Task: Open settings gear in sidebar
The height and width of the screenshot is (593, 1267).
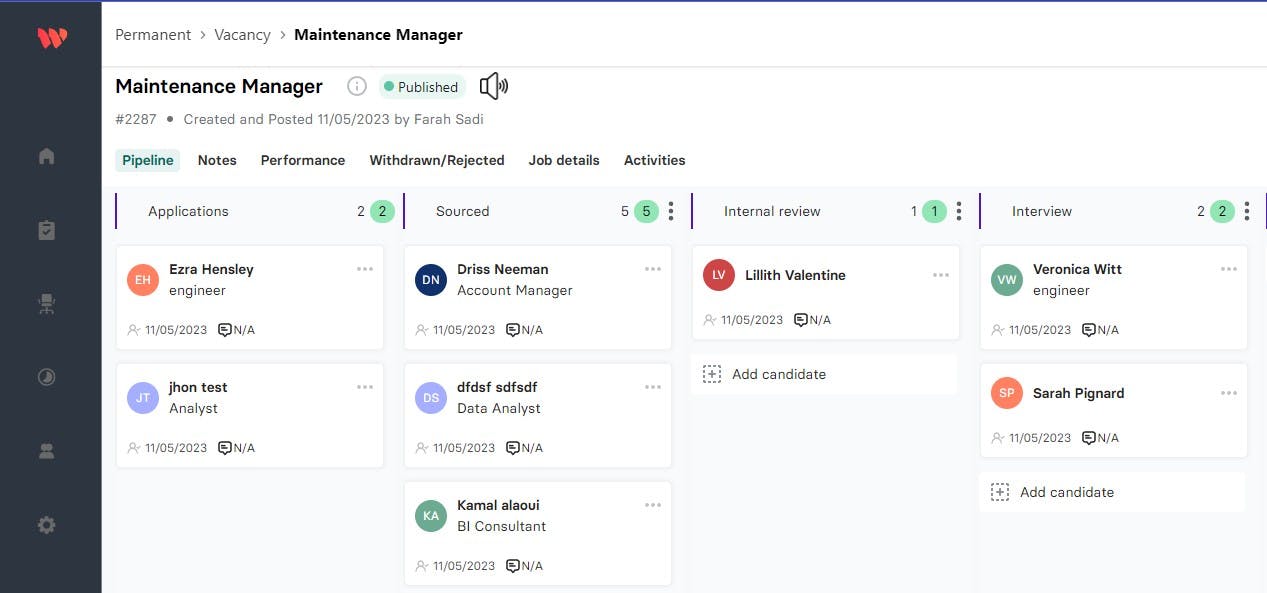Action: [46, 525]
